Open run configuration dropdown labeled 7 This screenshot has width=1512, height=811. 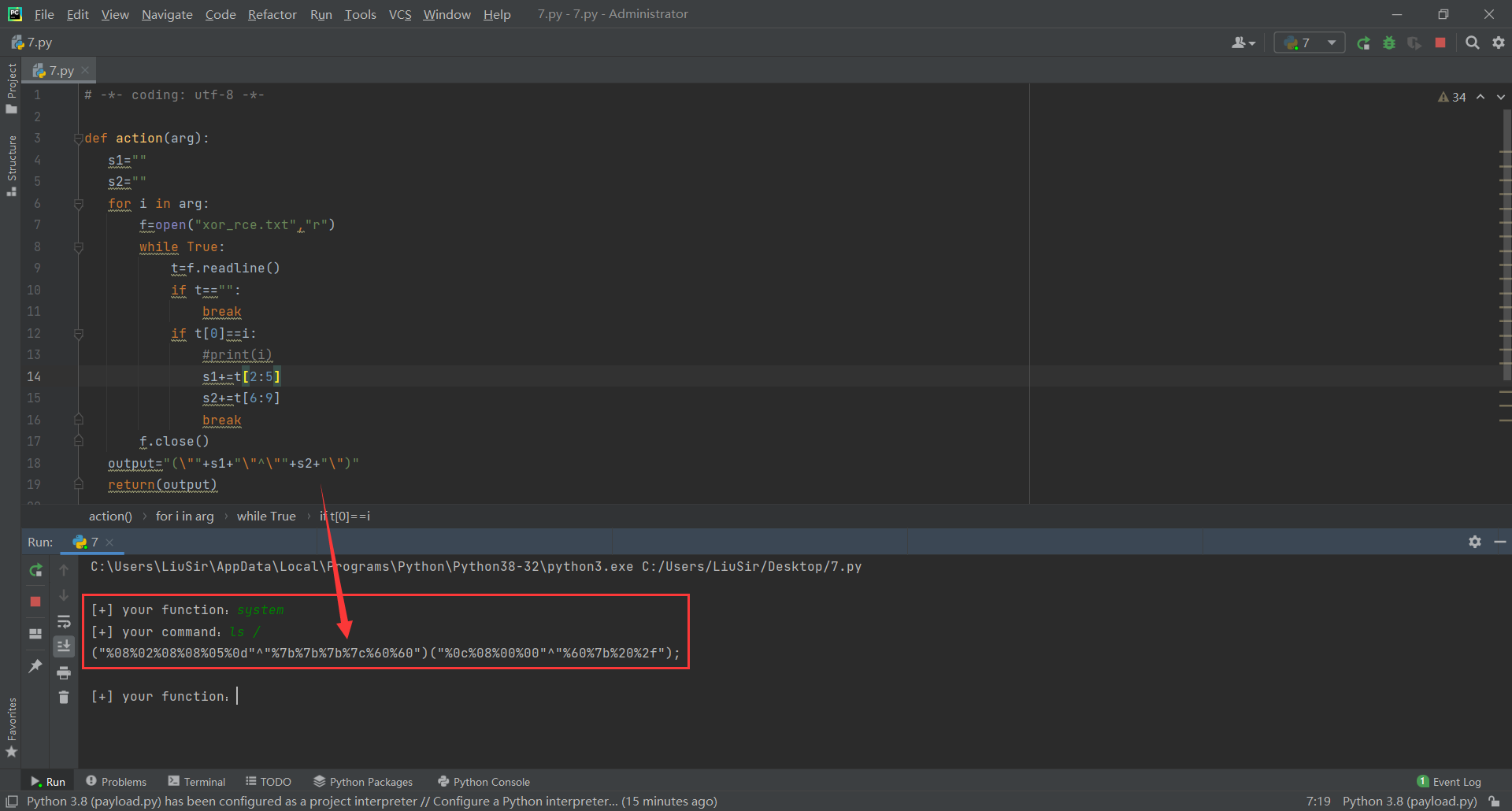click(x=1310, y=43)
